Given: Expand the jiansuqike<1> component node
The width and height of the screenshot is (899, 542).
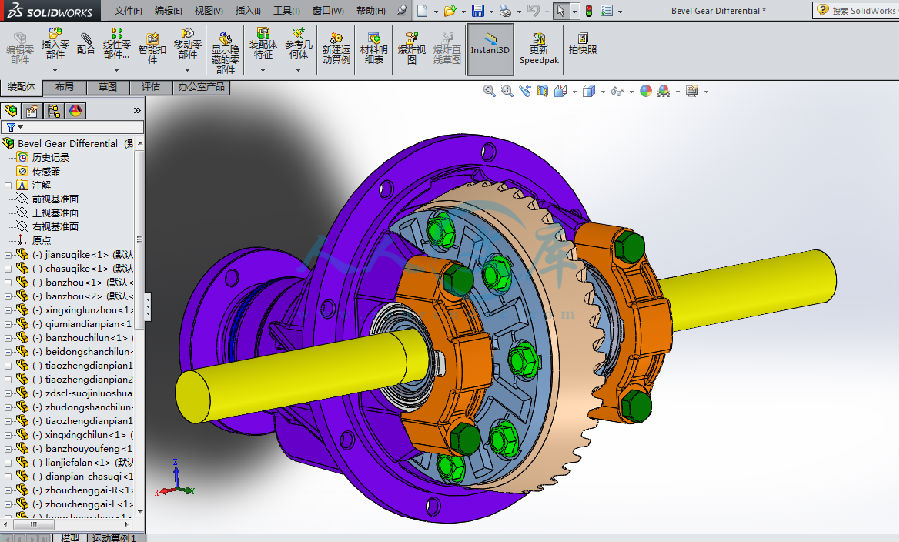Looking at the screenshot, I should click(9, 255).
